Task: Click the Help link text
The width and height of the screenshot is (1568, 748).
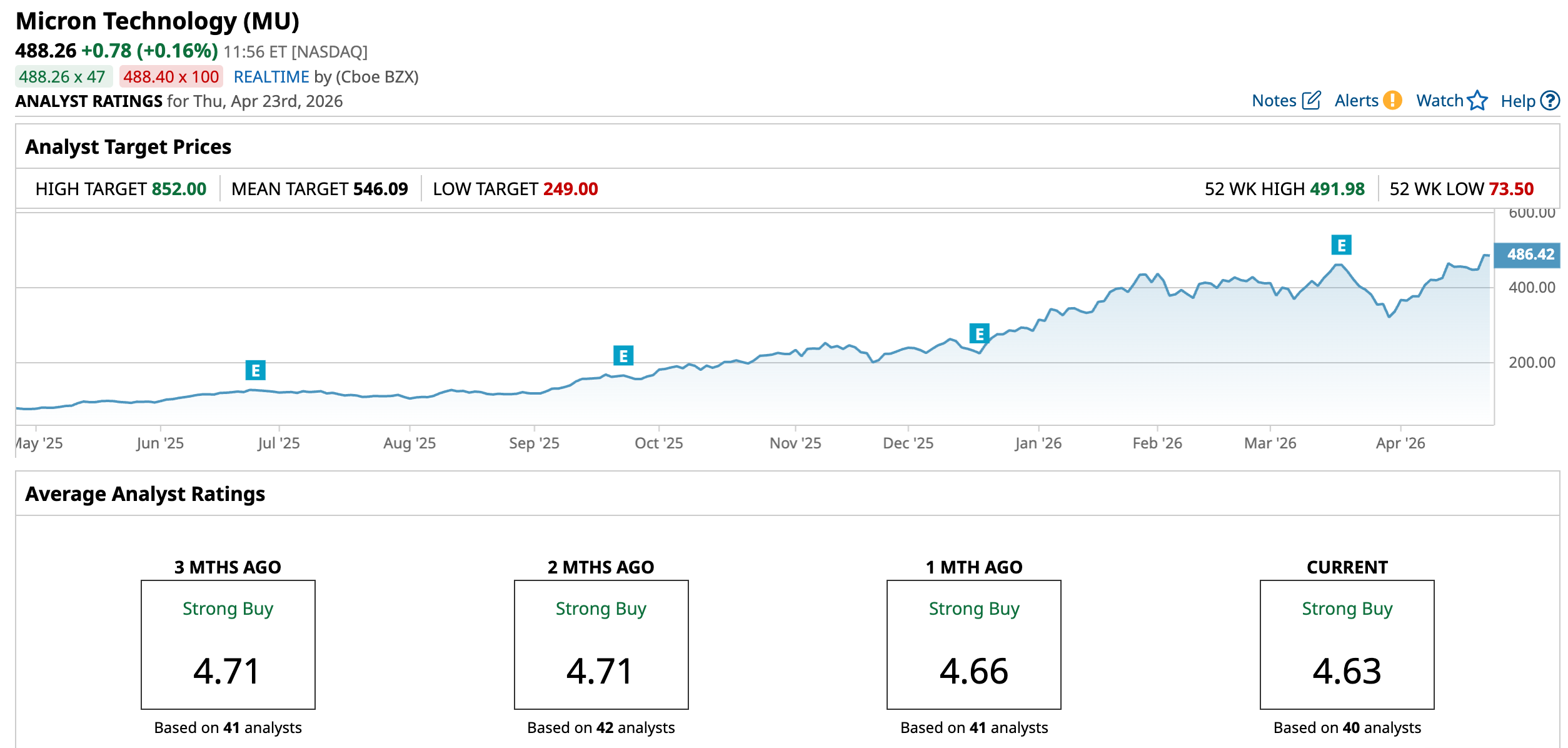Action: coord(1517,101)
